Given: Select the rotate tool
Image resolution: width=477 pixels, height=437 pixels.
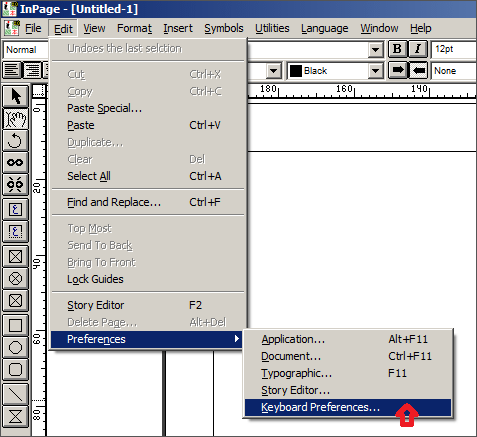Looking at the screenshot, I should pyautogui.click(x=15, y=140).
